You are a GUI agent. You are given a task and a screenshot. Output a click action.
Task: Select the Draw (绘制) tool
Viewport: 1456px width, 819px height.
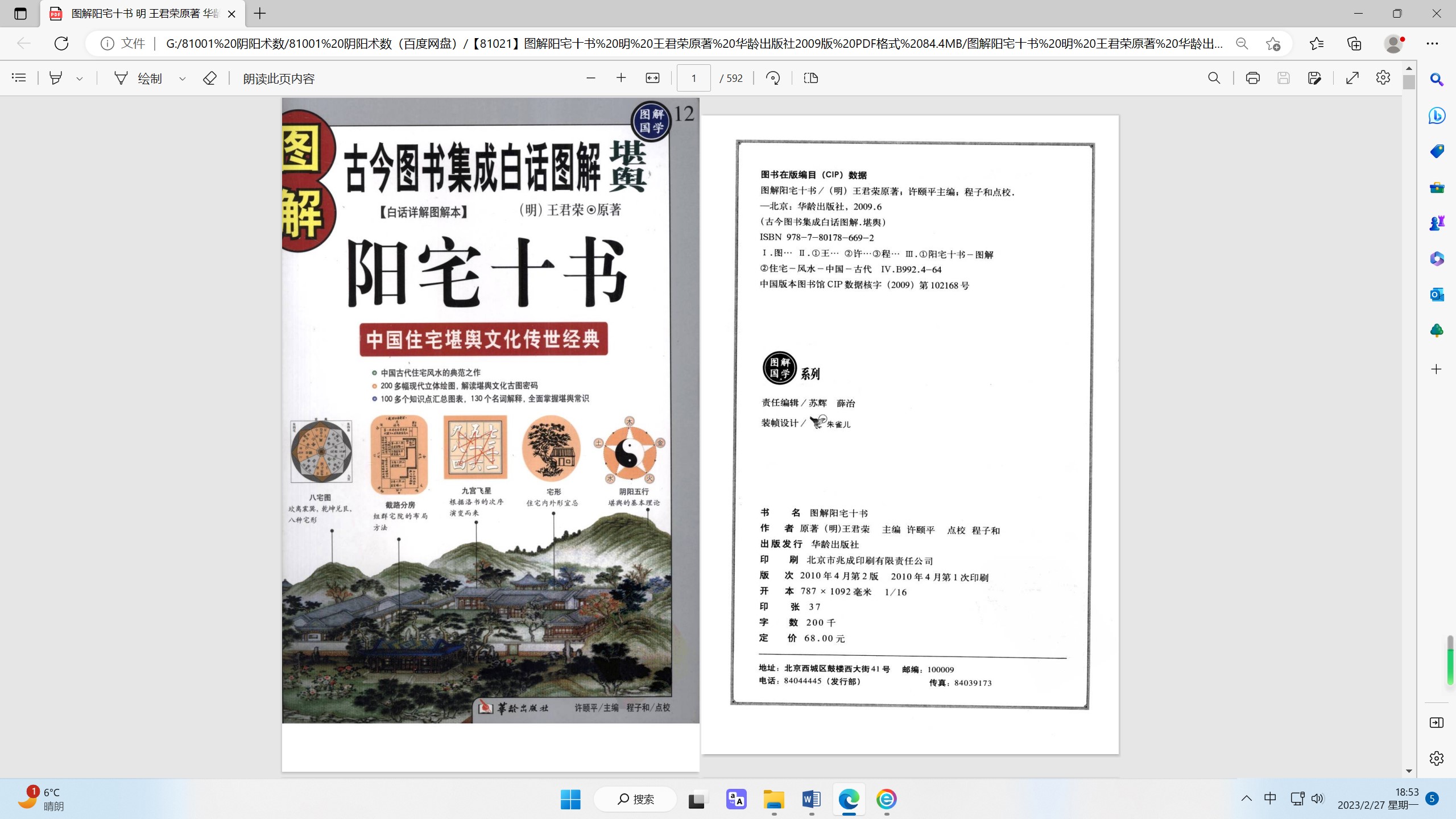click(x=138, y=78)
